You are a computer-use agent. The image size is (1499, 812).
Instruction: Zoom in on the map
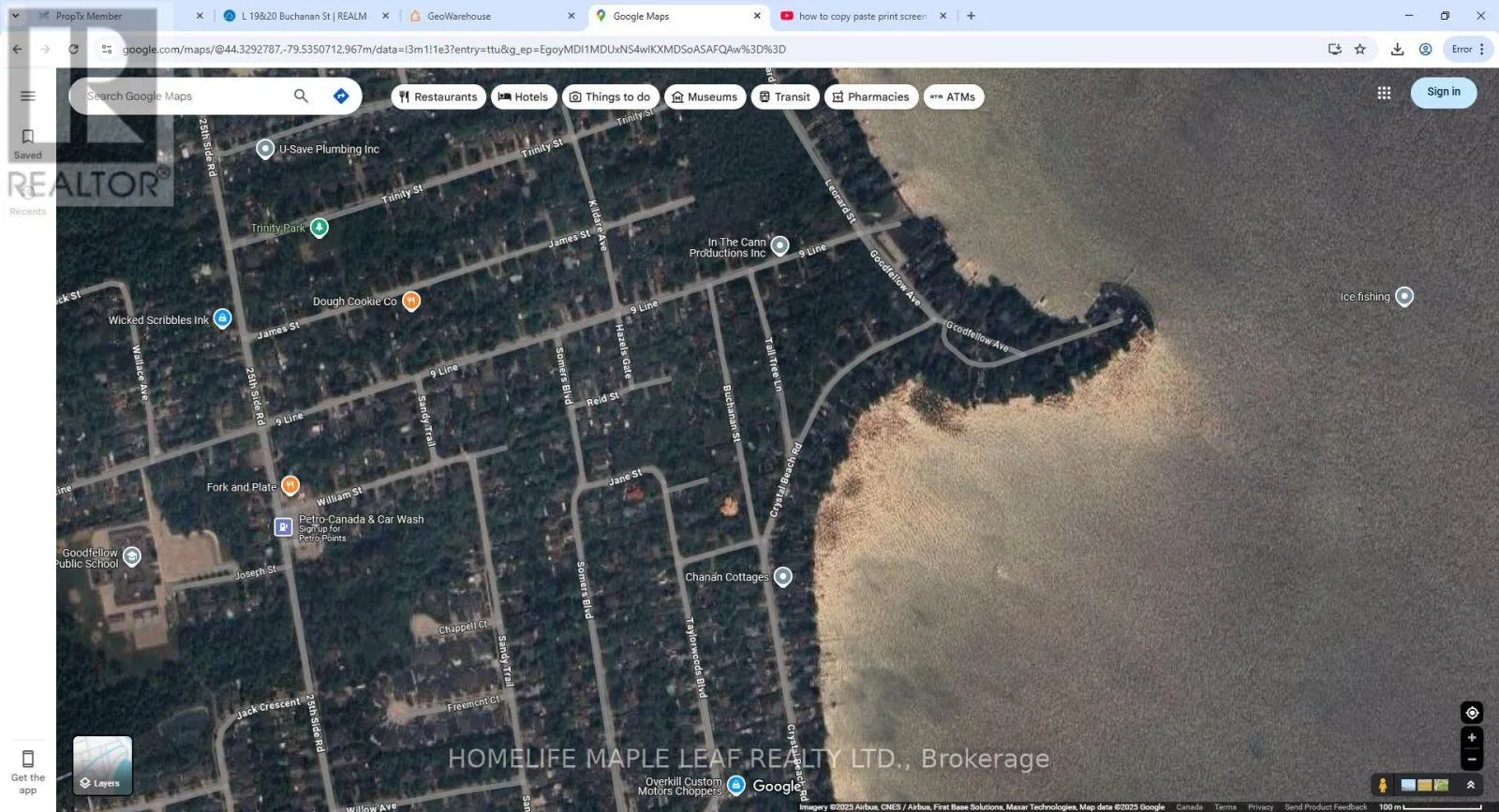(1471, 738)
